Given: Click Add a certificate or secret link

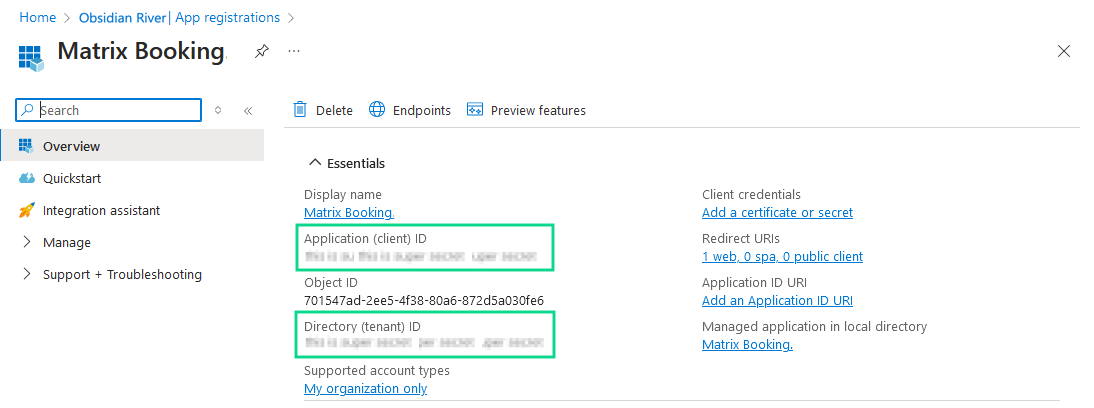Looking at the screenshot, I should coord(777,212).
